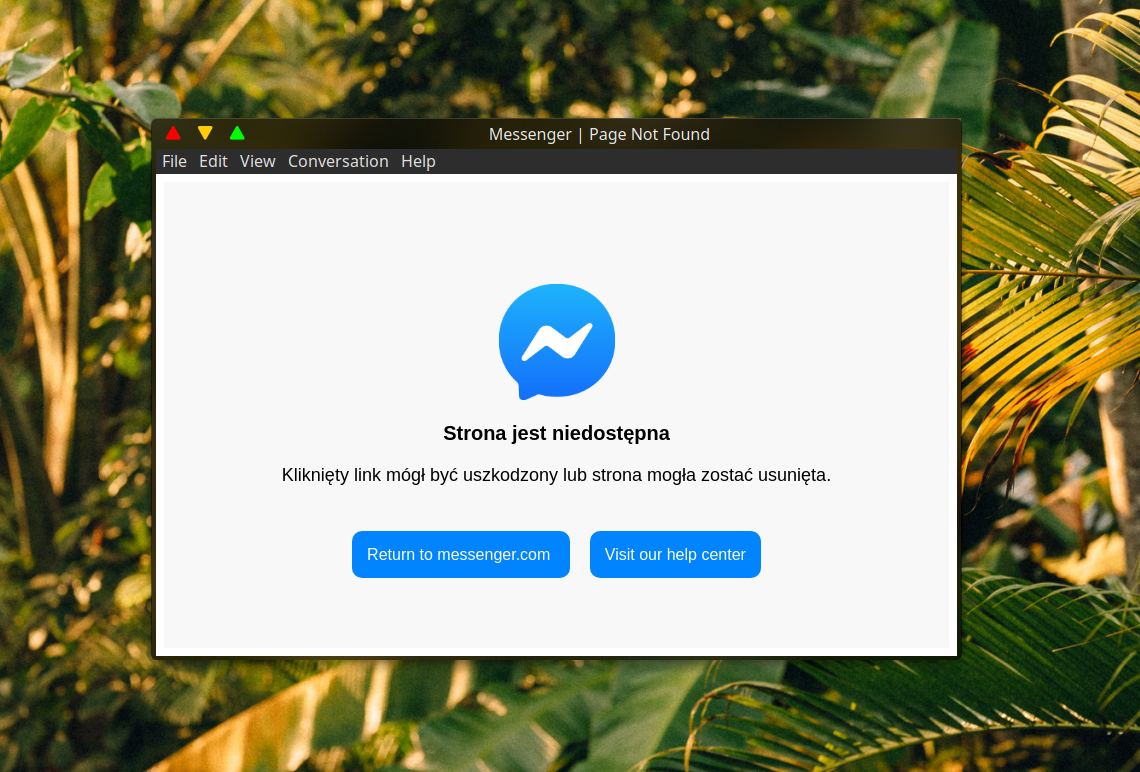Click the Messenger logo icon
Screen dimensions: 1140x772
[x=557, y=342]
